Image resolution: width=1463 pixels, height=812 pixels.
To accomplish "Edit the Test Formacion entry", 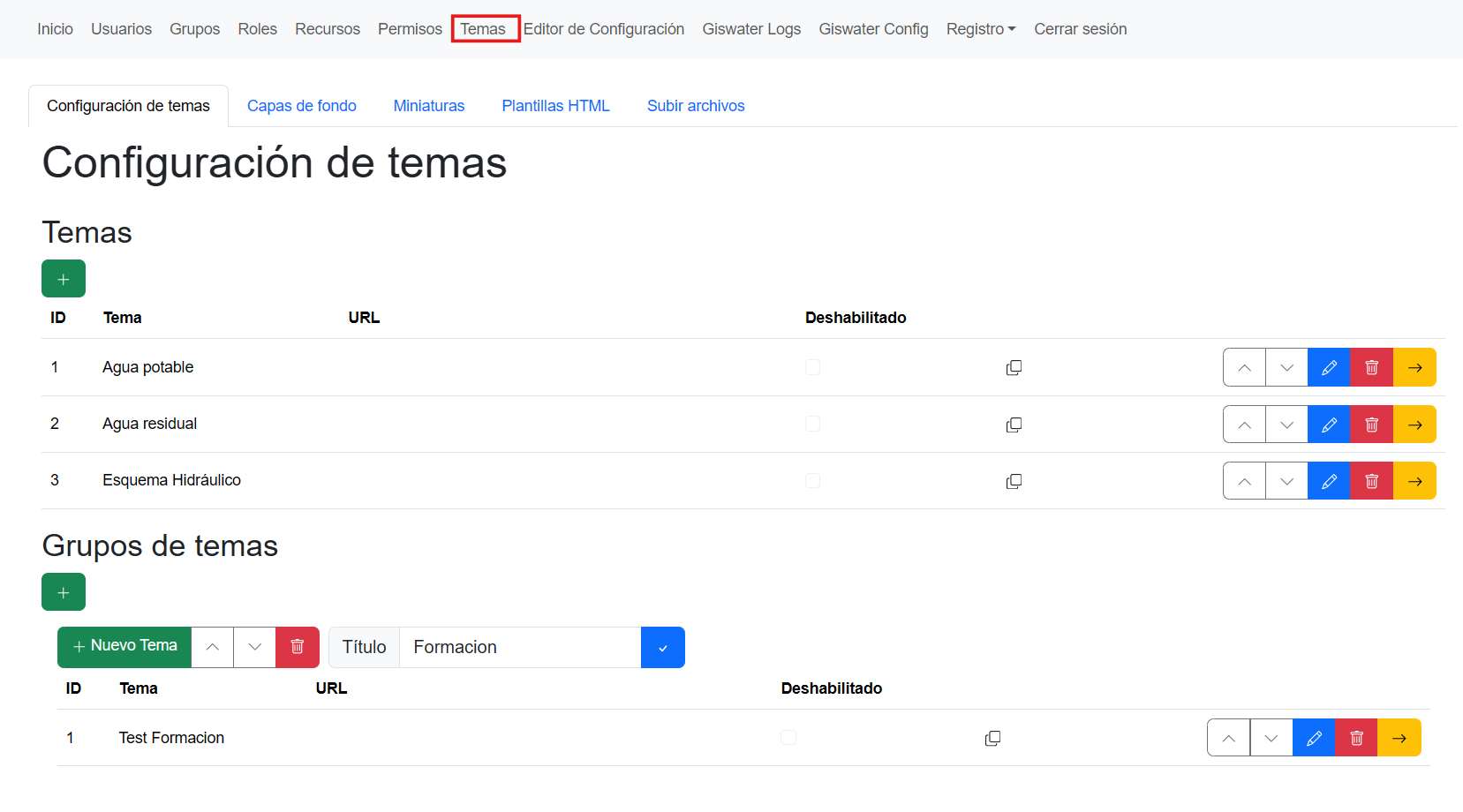I will coord(1314,737).
